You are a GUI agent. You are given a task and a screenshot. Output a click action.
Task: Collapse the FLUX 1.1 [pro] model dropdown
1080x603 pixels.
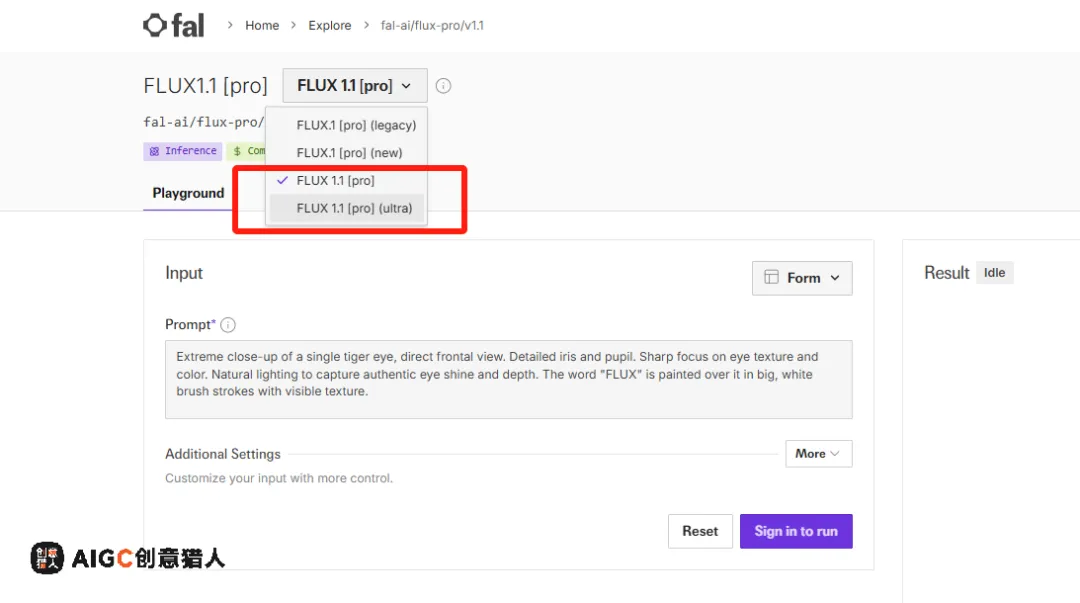355,85
